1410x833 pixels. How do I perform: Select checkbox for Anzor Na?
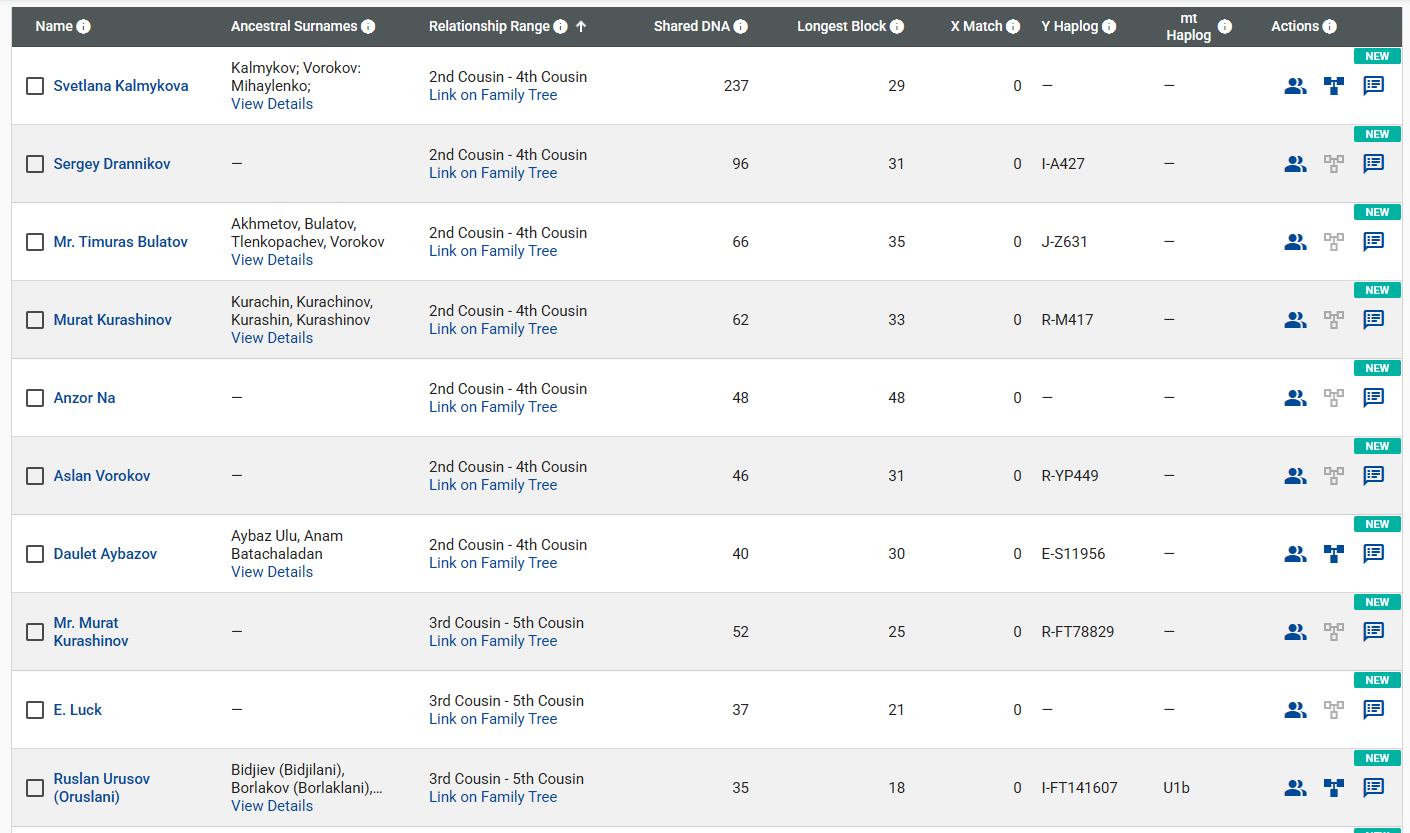tap(35, 398)
